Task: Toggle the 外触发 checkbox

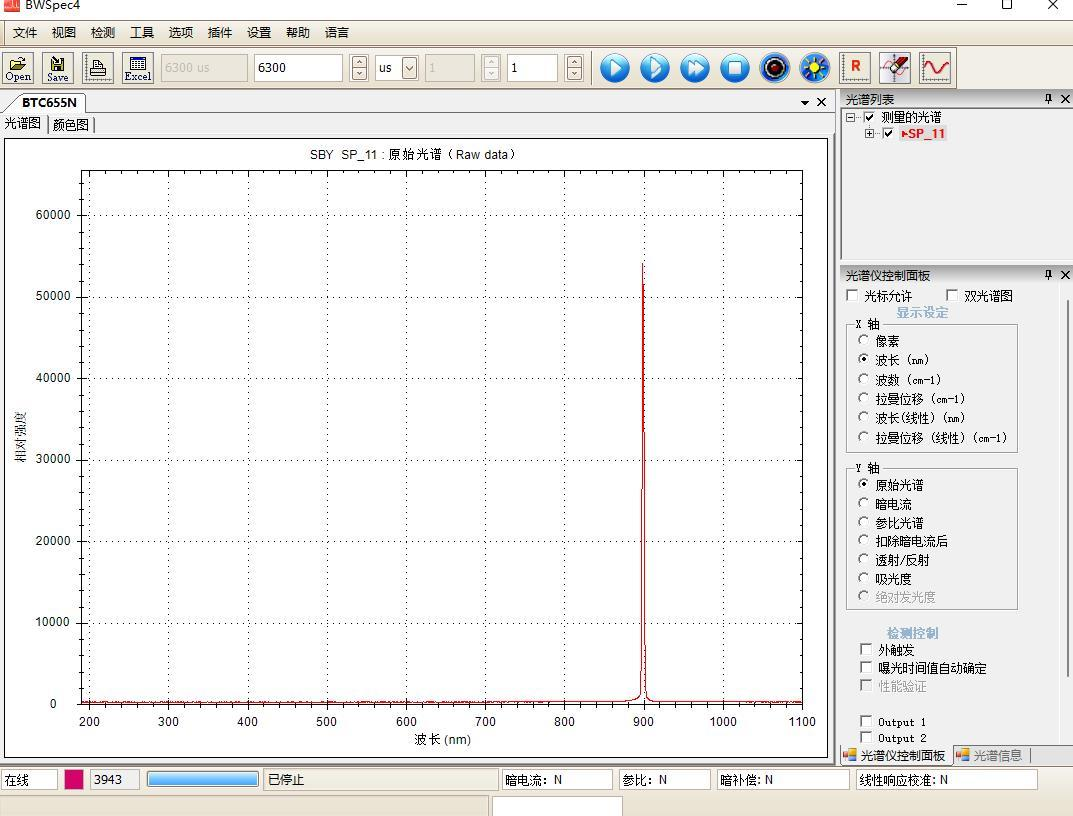Action: pos(866,650)
